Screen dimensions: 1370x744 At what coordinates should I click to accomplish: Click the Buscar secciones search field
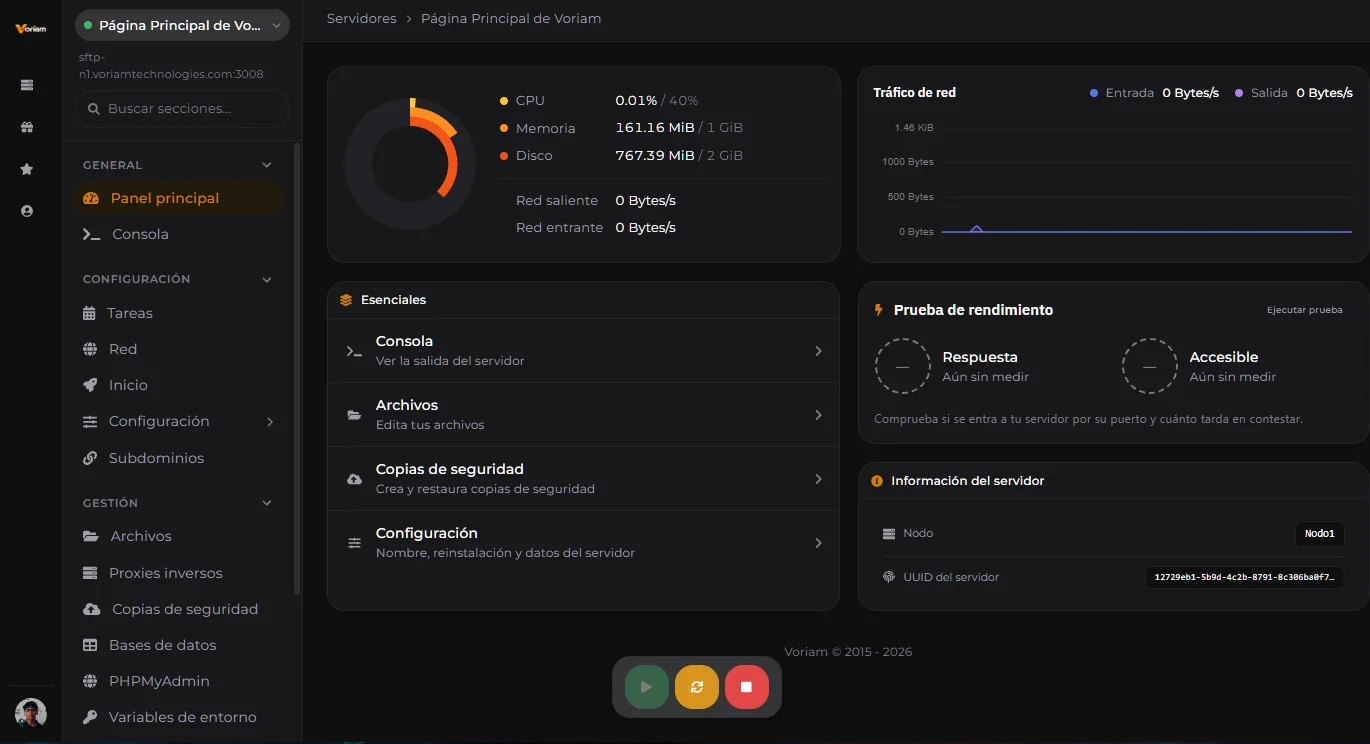[x=182, y=108]
